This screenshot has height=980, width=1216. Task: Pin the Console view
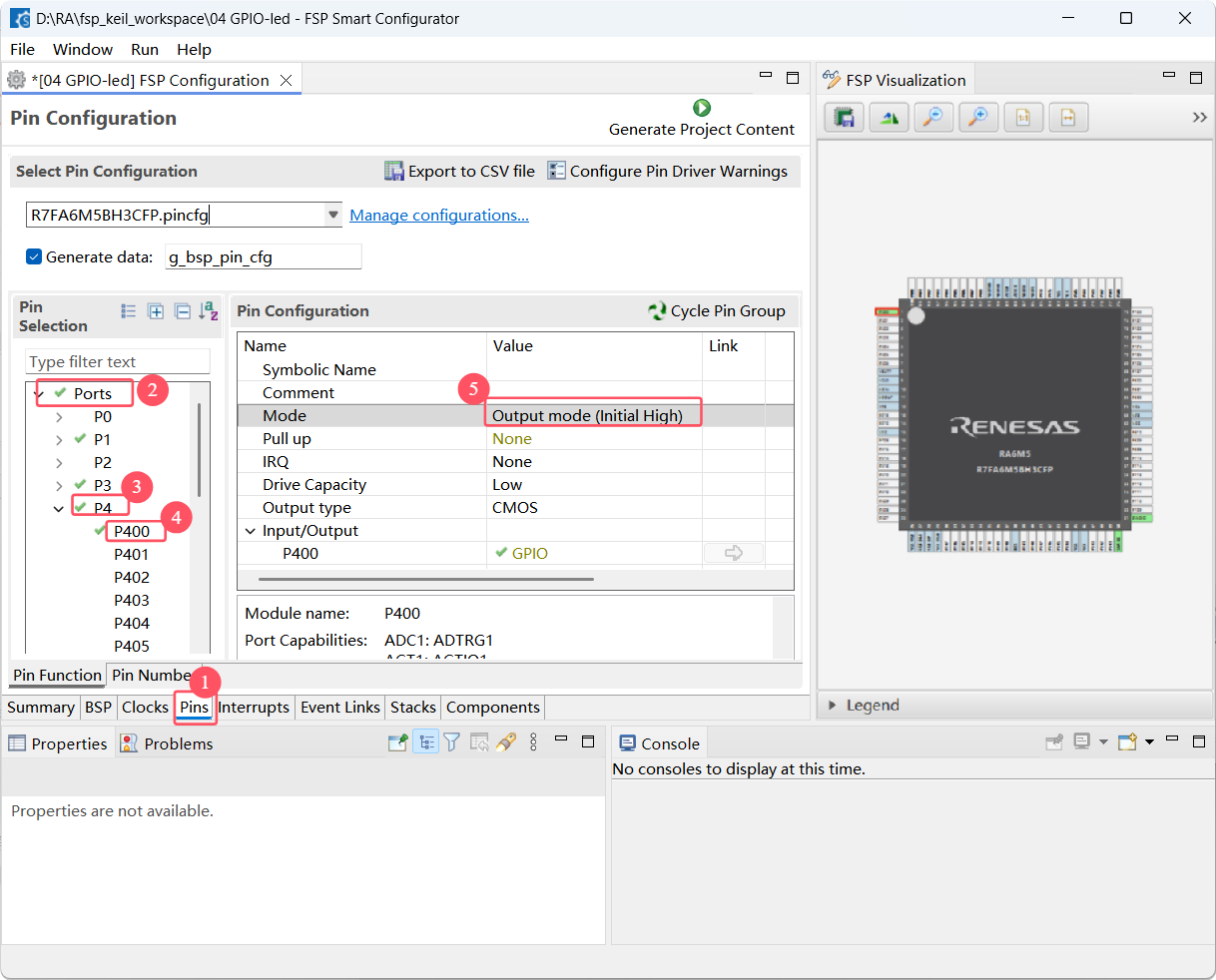pos(1054,742)
